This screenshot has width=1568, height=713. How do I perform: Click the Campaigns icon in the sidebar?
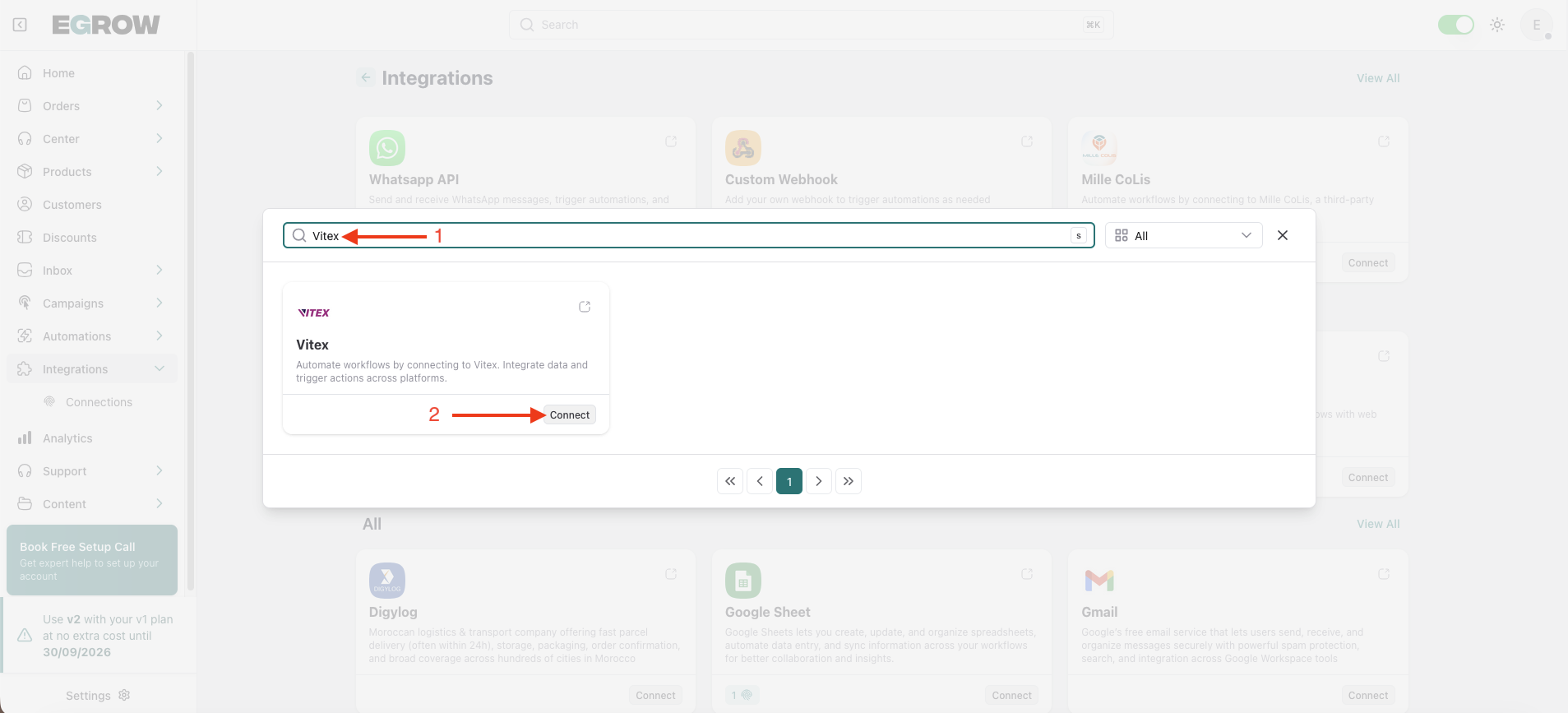(x=25, y=303)
